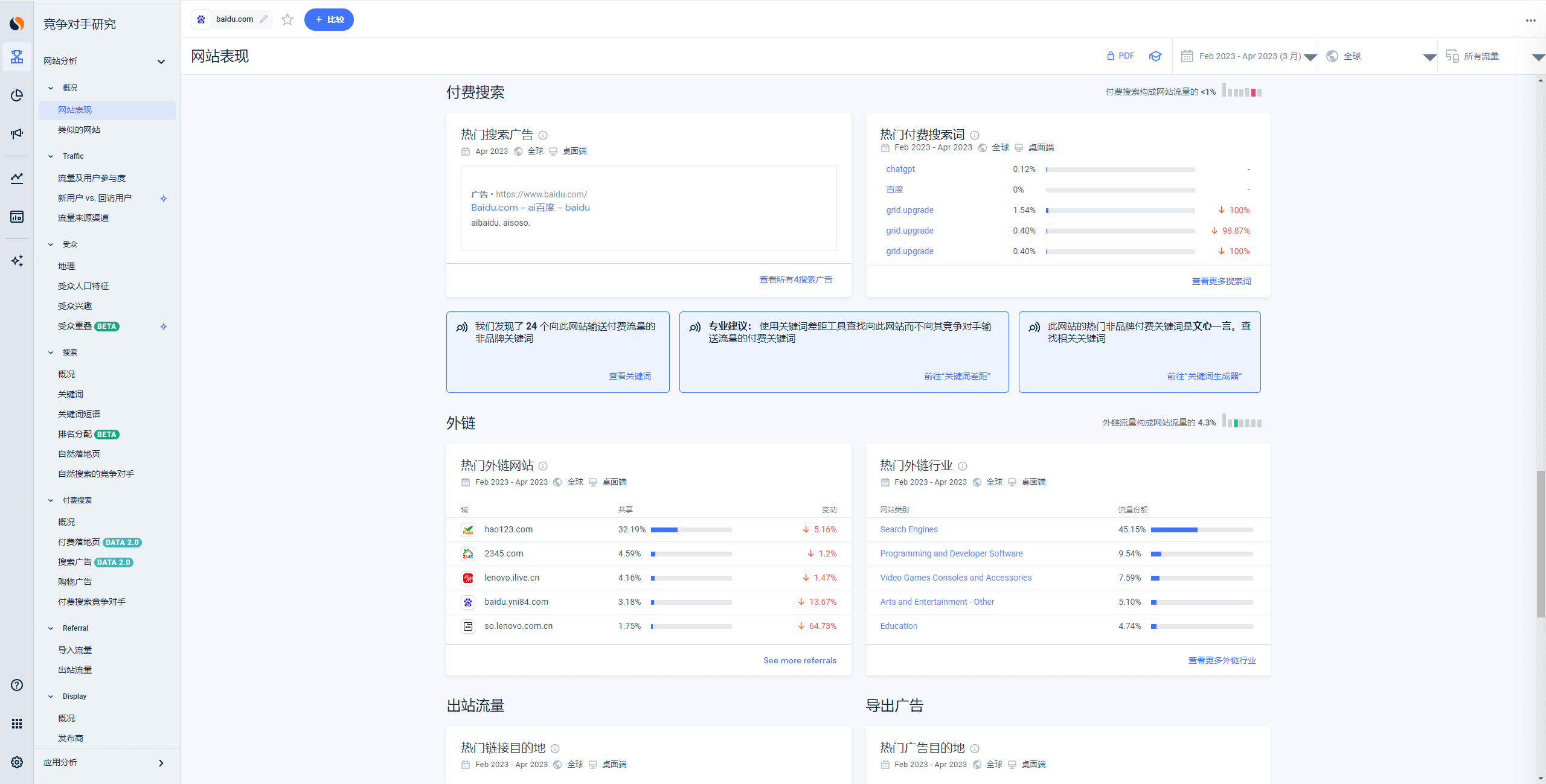Open the help question mark icon in left rail
Screen dimensions: 1546x784
pos(17,685)
